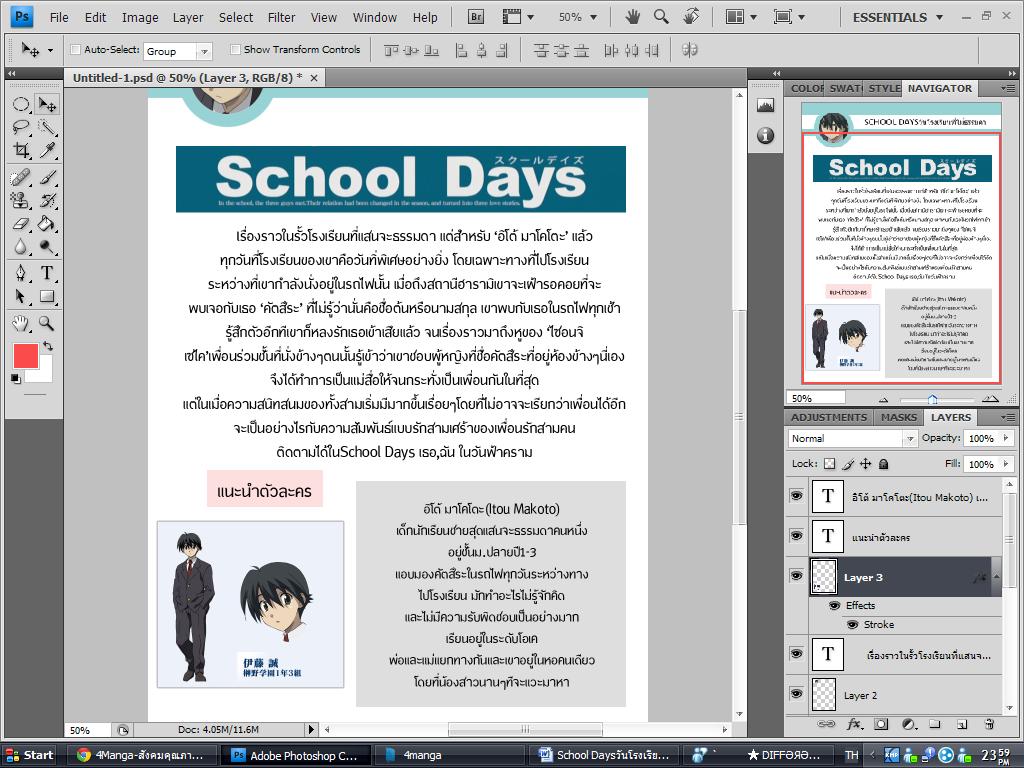Enable the Auto-Select checkbox
This screenshot has height=768, width=1024.
pos(75,49)
